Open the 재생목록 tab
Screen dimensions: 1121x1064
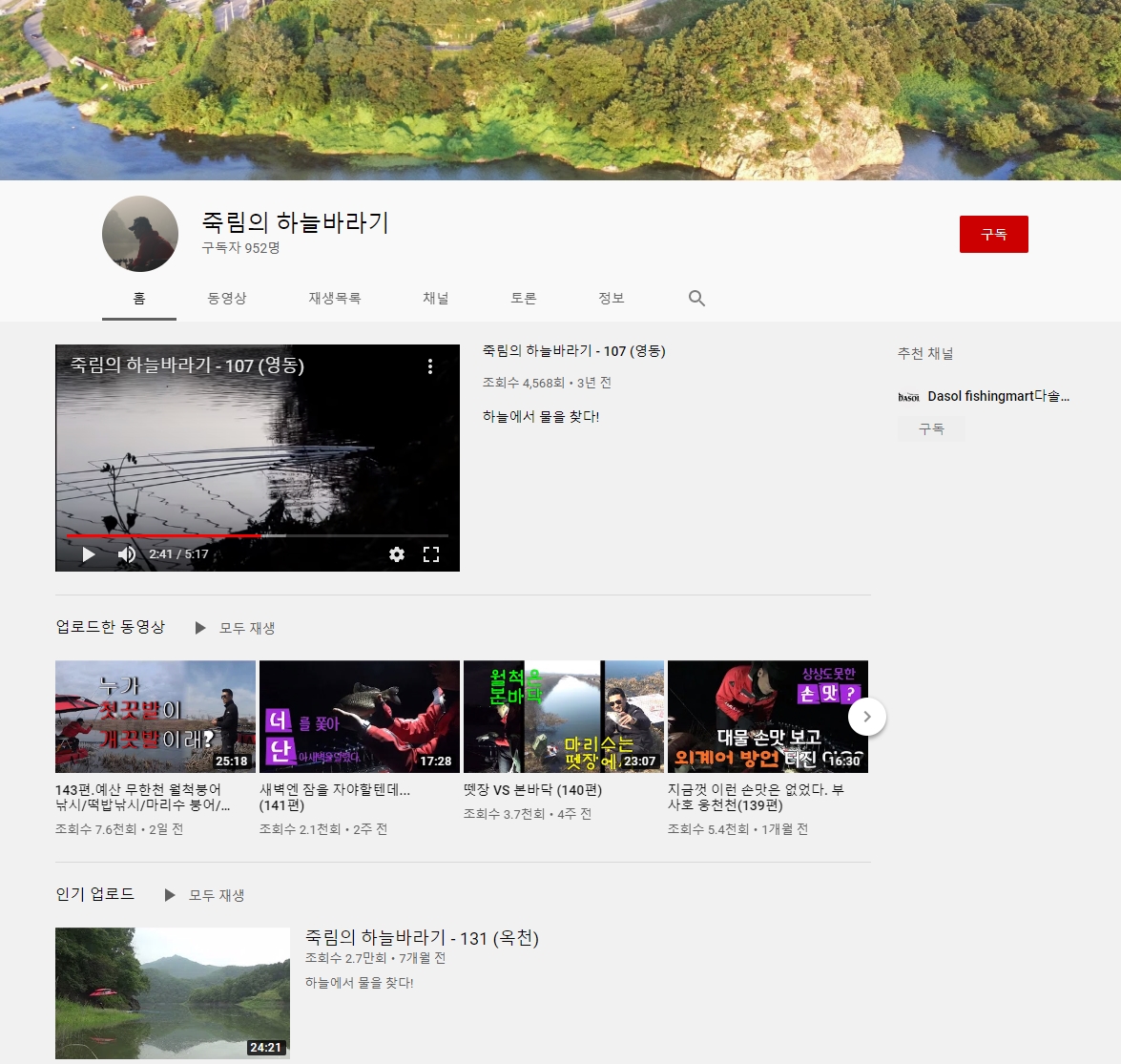click(x=335, y=299)
